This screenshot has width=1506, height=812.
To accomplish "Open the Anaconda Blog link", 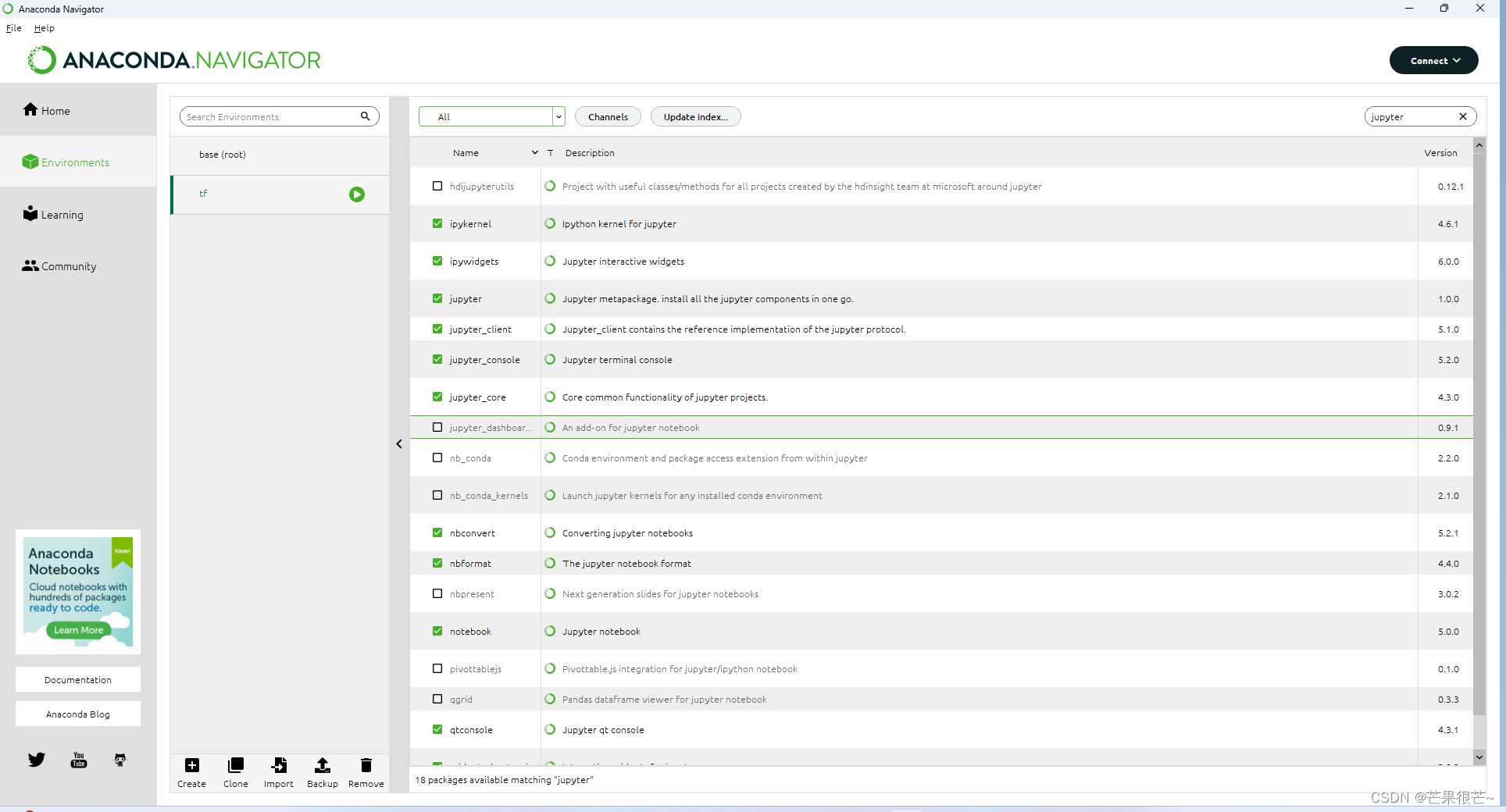I will click(78, 714).
